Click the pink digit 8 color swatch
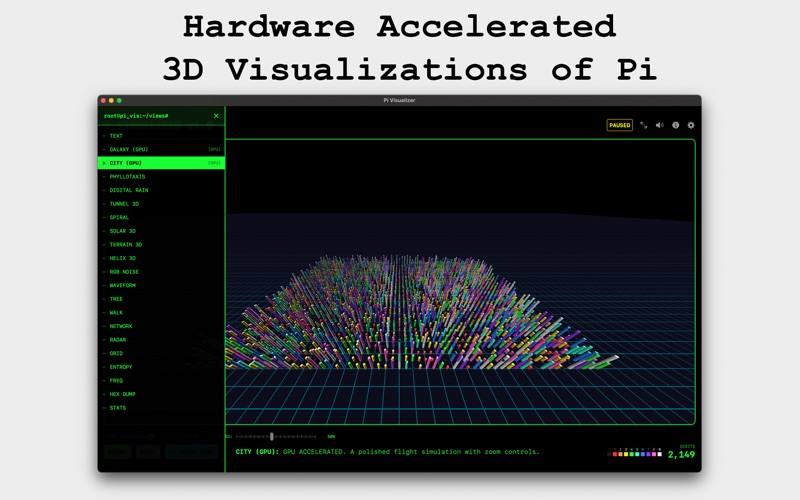This screenshot has height=500, width=800. [654, 454]
